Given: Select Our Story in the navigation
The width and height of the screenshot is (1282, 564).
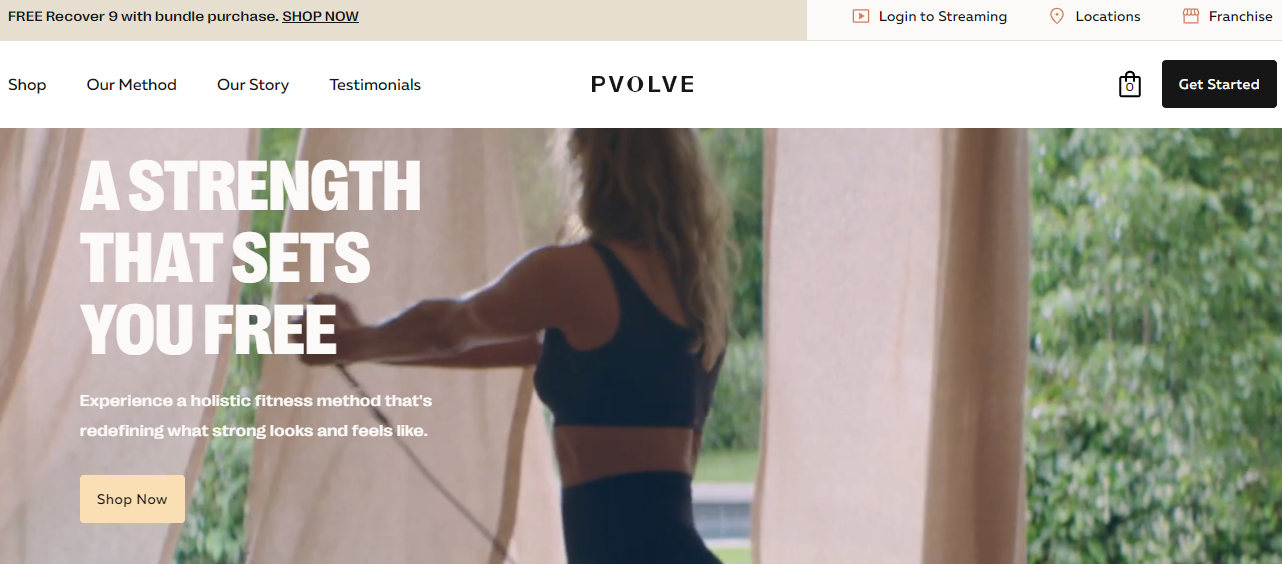Looking at the screenshot, I should (x=253, y=85).
